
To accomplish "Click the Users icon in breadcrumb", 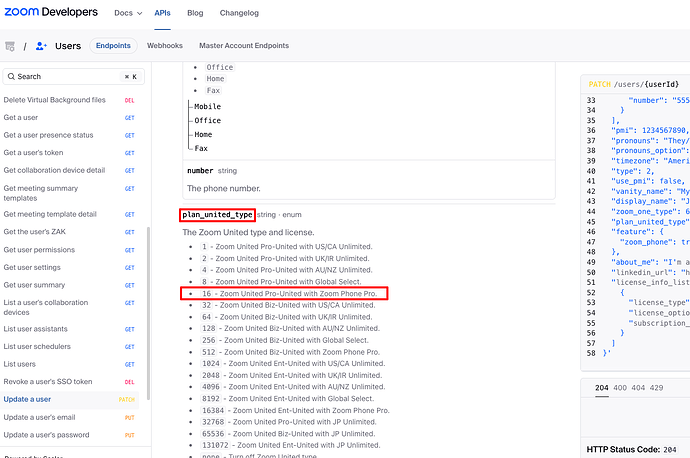I will pyautogui.click(x=41, y=46).
